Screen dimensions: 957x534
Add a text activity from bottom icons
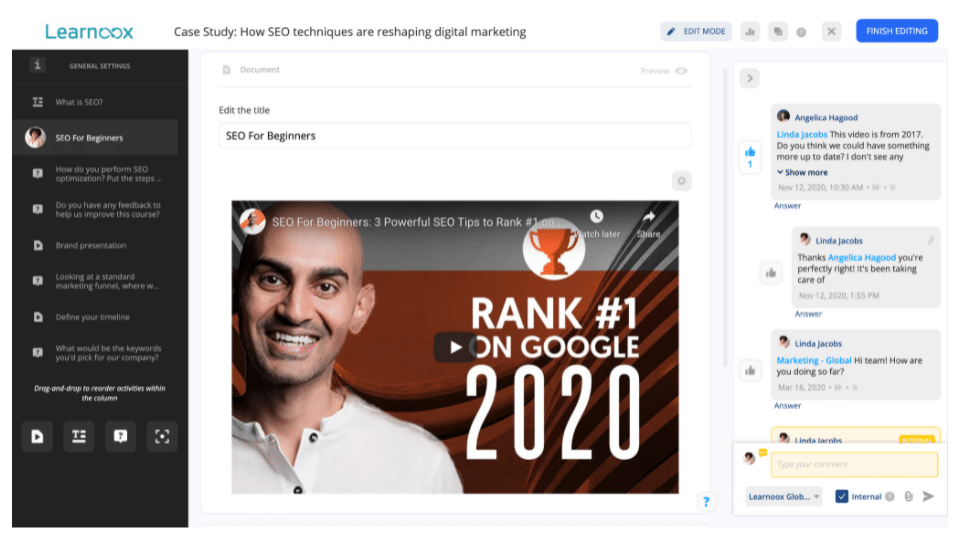79,436
